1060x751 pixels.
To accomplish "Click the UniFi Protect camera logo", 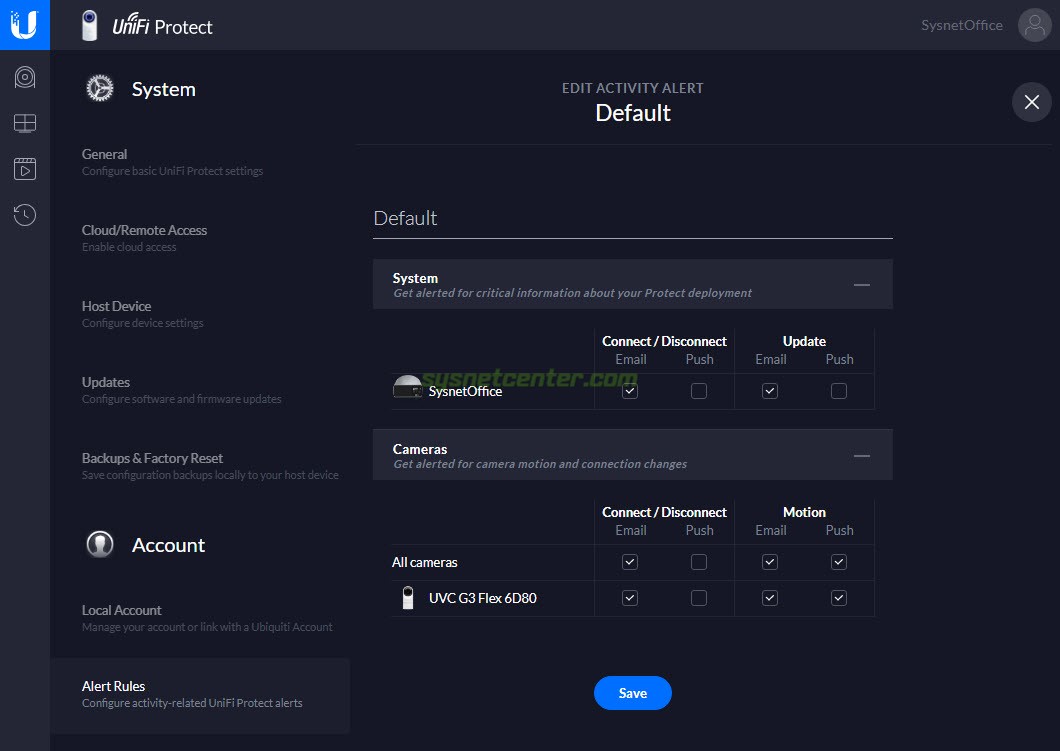I will click(89, 26).
